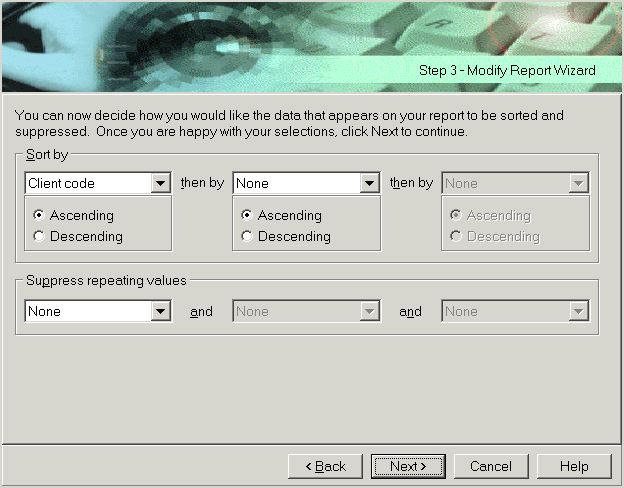
Task: Set the first 'then by' sort to Ascending
Action: 247,216
